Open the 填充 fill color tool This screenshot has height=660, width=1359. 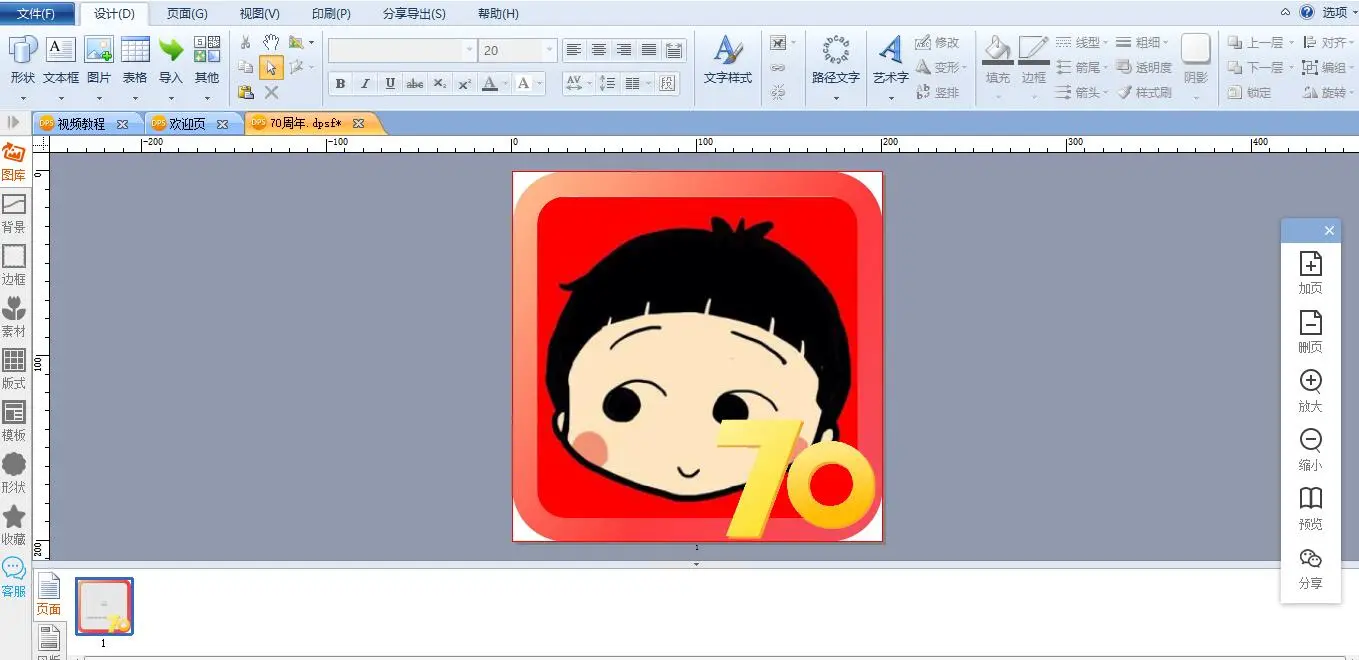click(997, 59)
